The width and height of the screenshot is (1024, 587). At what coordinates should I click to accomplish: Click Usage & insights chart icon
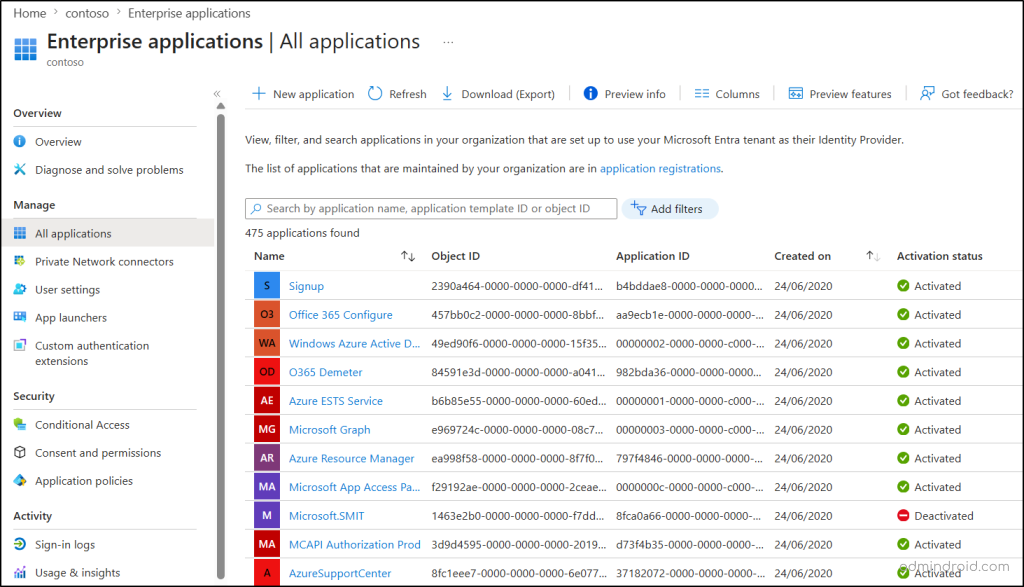coord(20,572)
